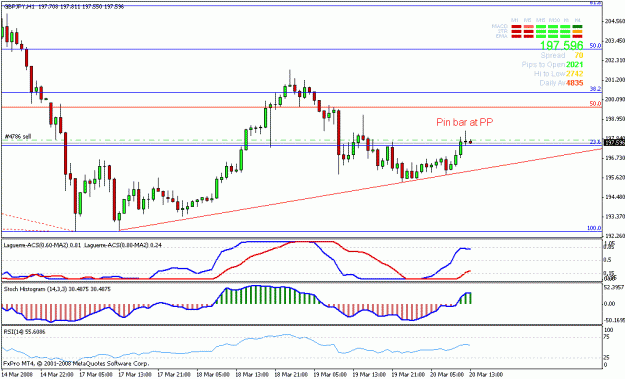This screenshot has height=379, width=625.
Task: Click the 38.2 Fibonacci level label
Action: [595, 89]
